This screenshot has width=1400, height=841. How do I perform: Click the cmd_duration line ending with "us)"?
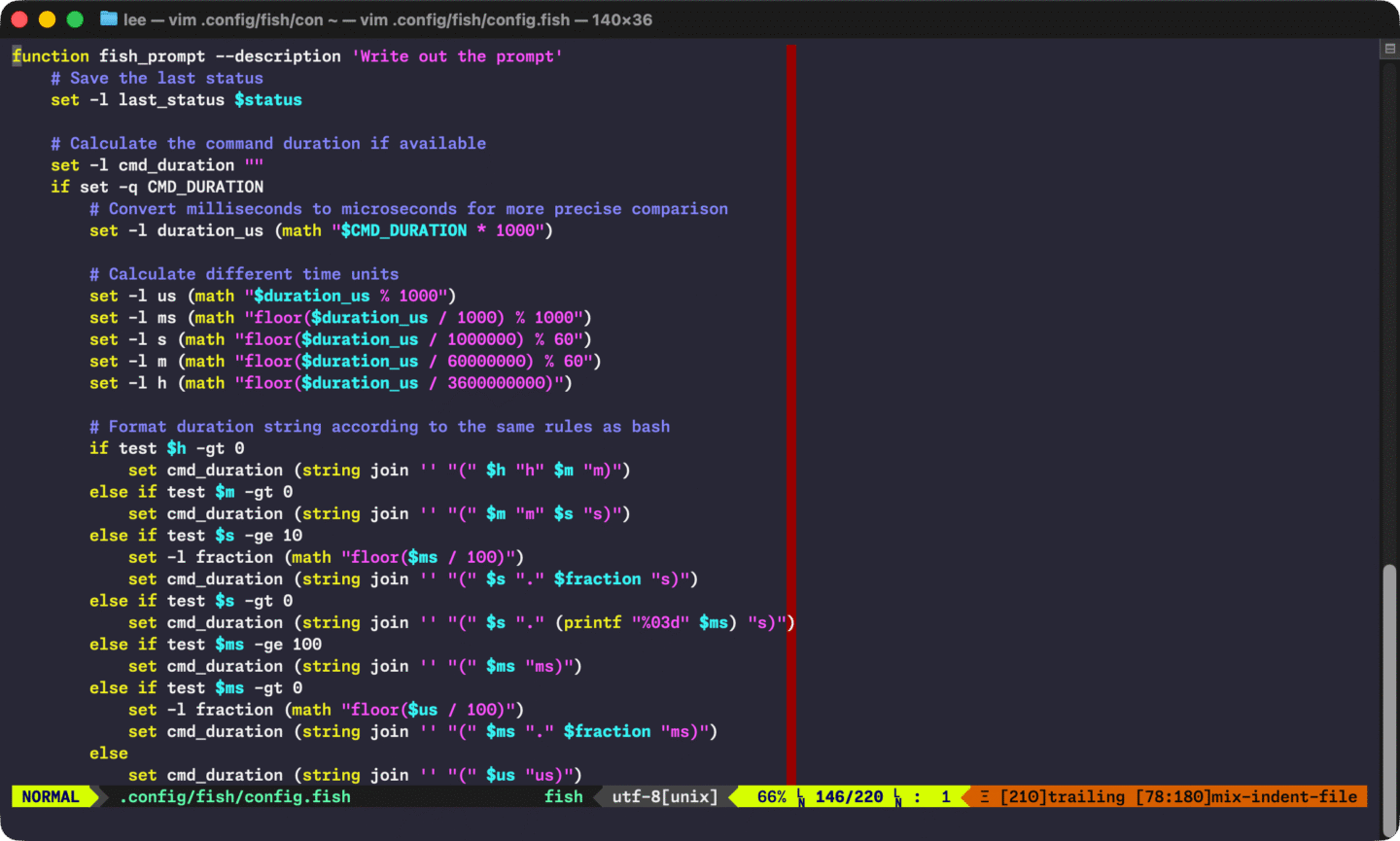coord(355,775)
